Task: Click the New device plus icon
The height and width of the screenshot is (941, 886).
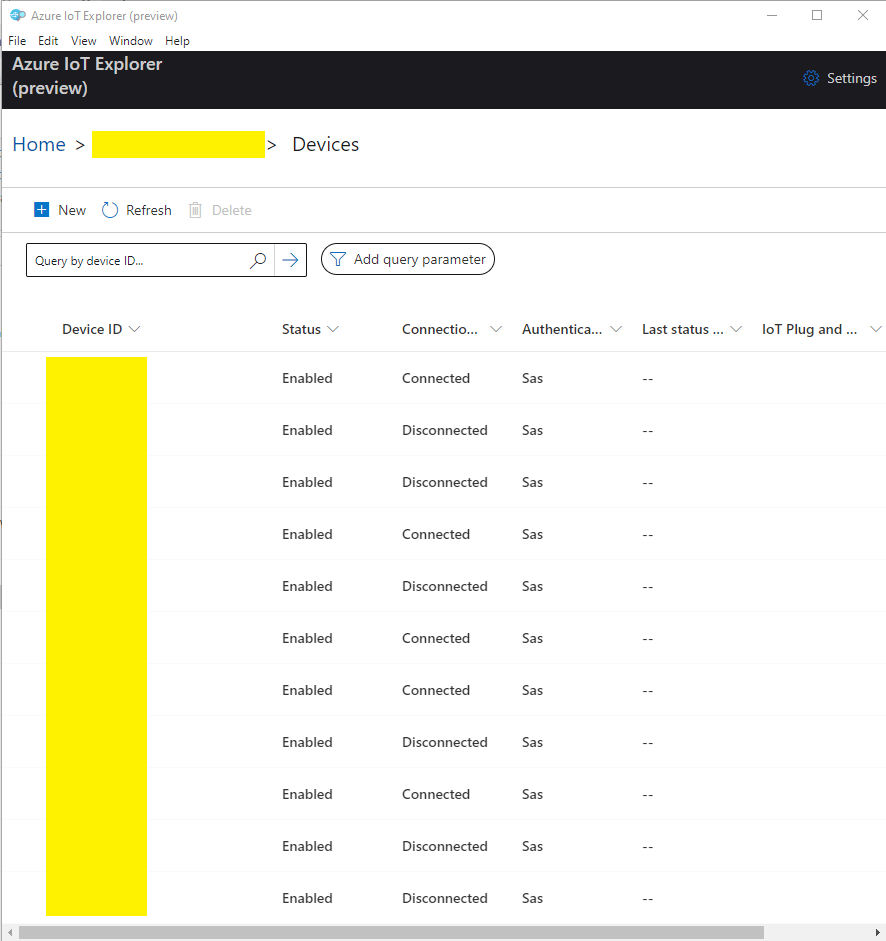Action: point(42,210)
